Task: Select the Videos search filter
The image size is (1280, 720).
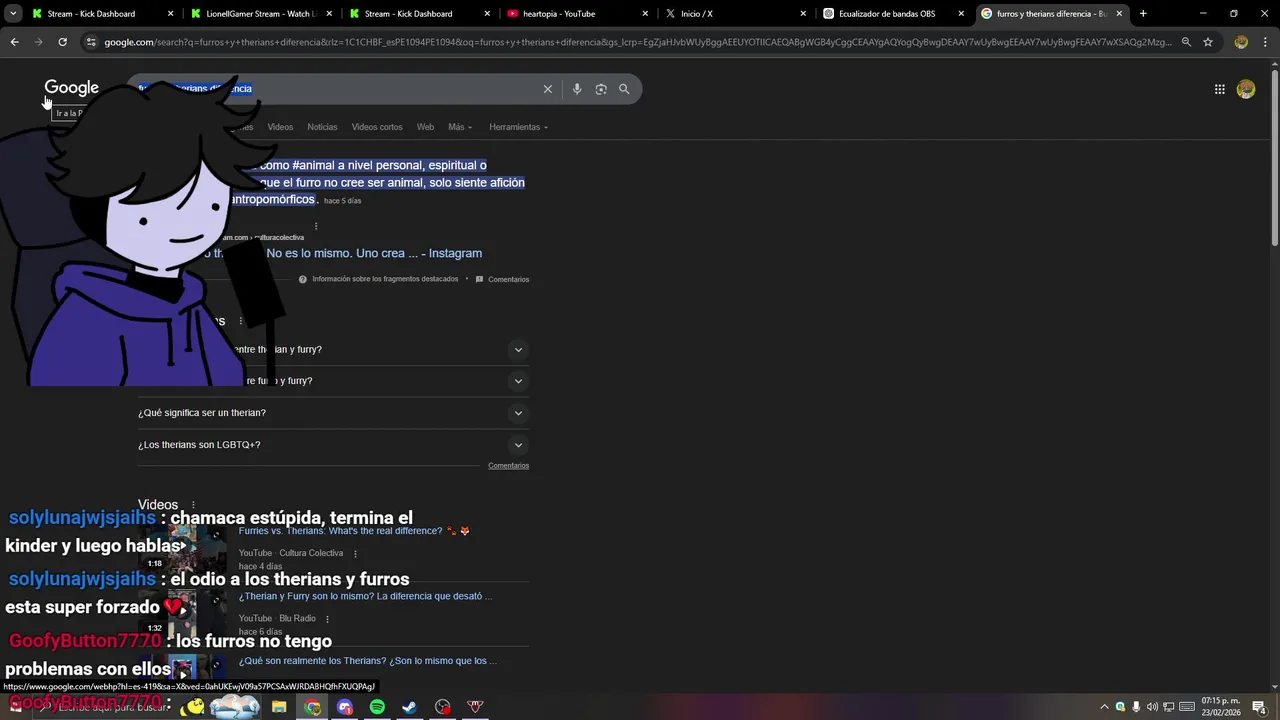Action: tap(280, 127)
